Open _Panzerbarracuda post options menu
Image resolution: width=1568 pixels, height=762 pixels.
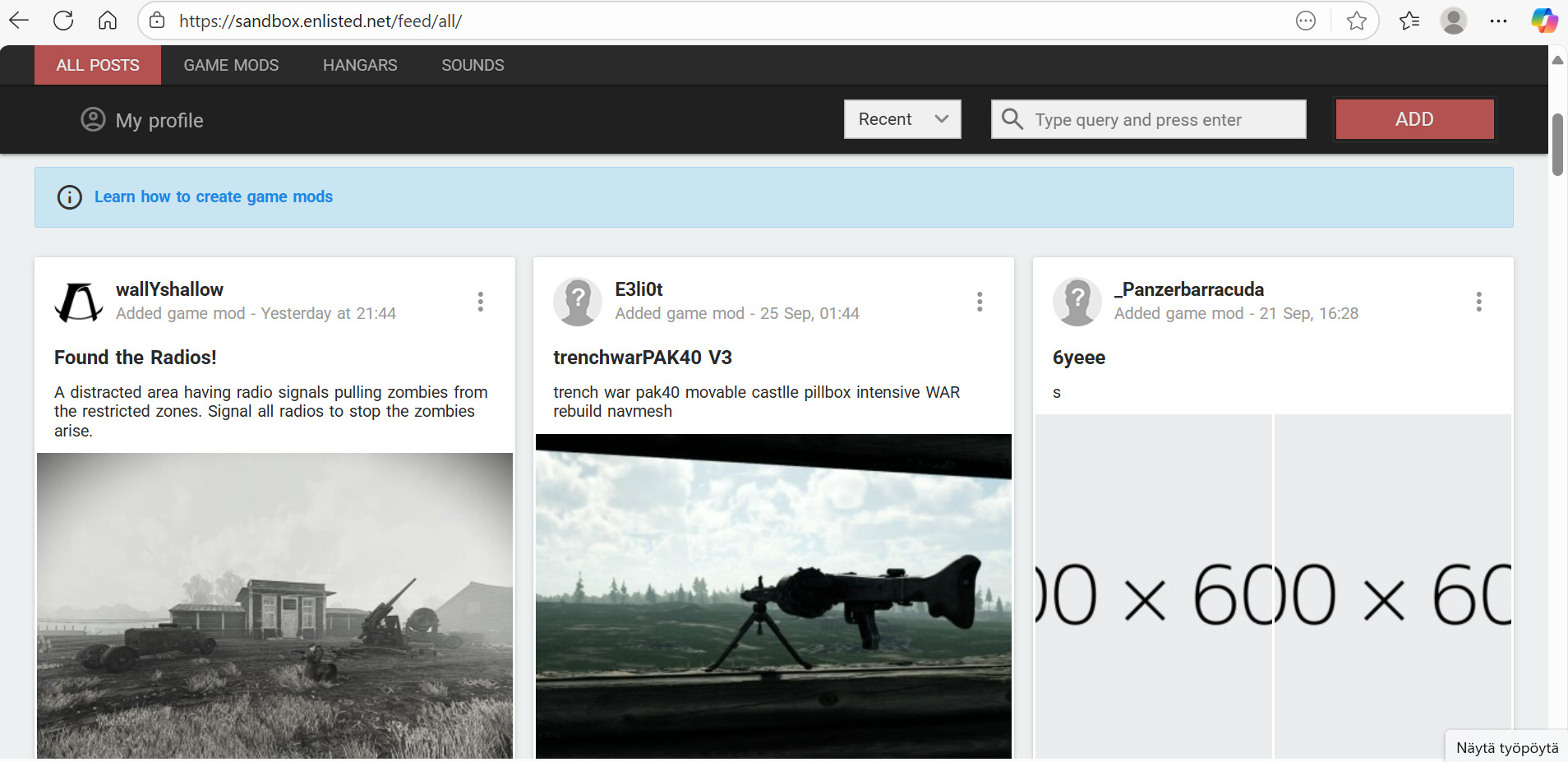coord(1478,302)
